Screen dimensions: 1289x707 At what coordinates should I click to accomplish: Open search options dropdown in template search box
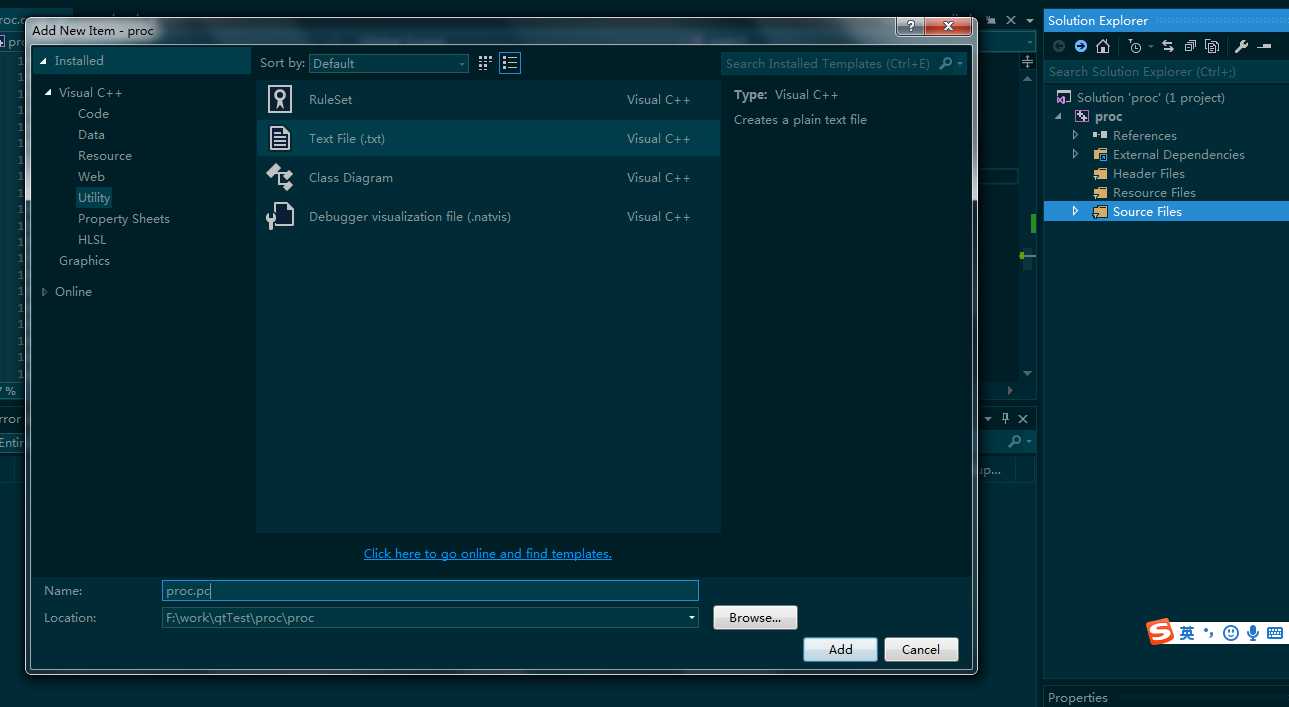960,63
